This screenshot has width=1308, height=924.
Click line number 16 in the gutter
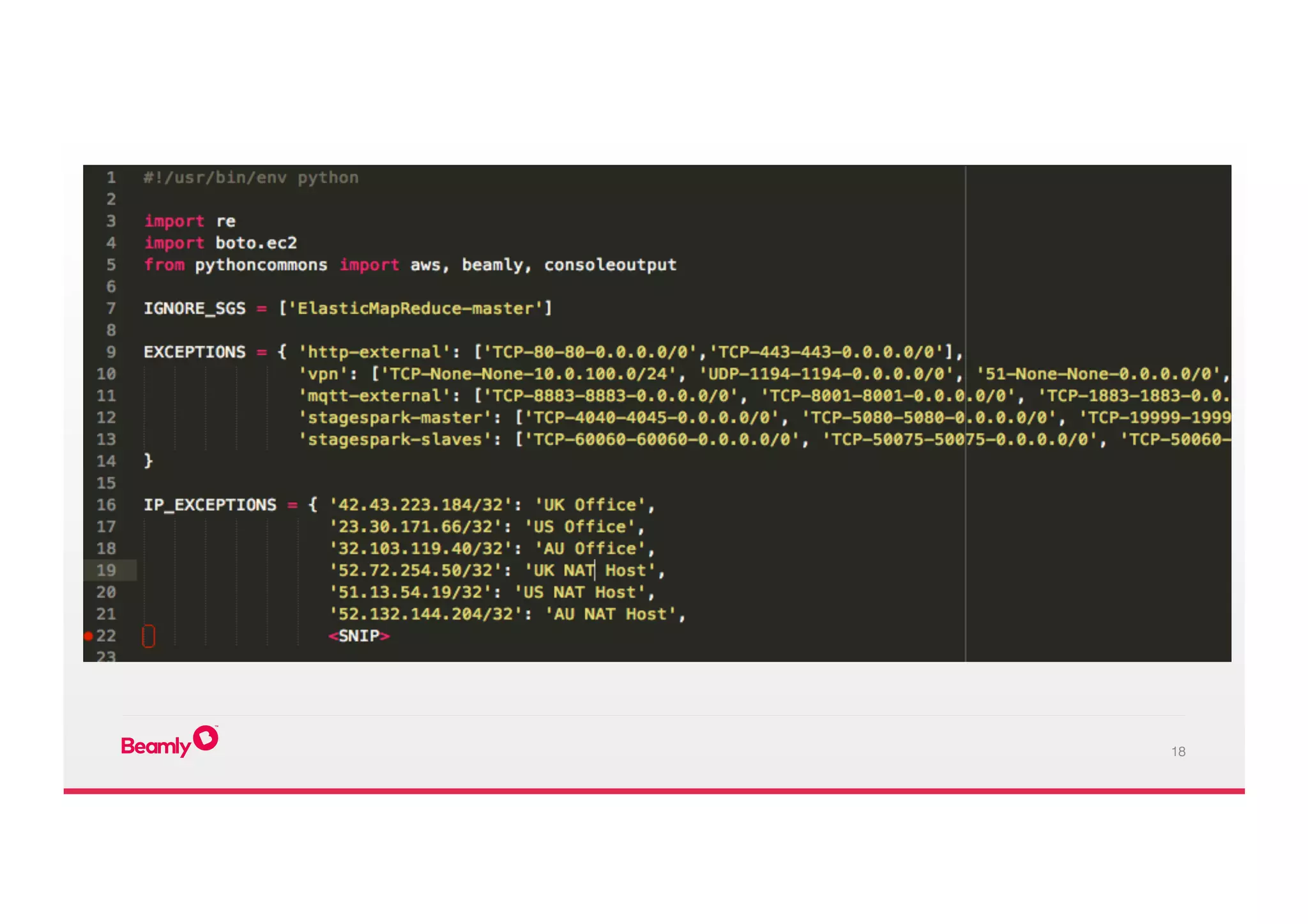point(106,504)
